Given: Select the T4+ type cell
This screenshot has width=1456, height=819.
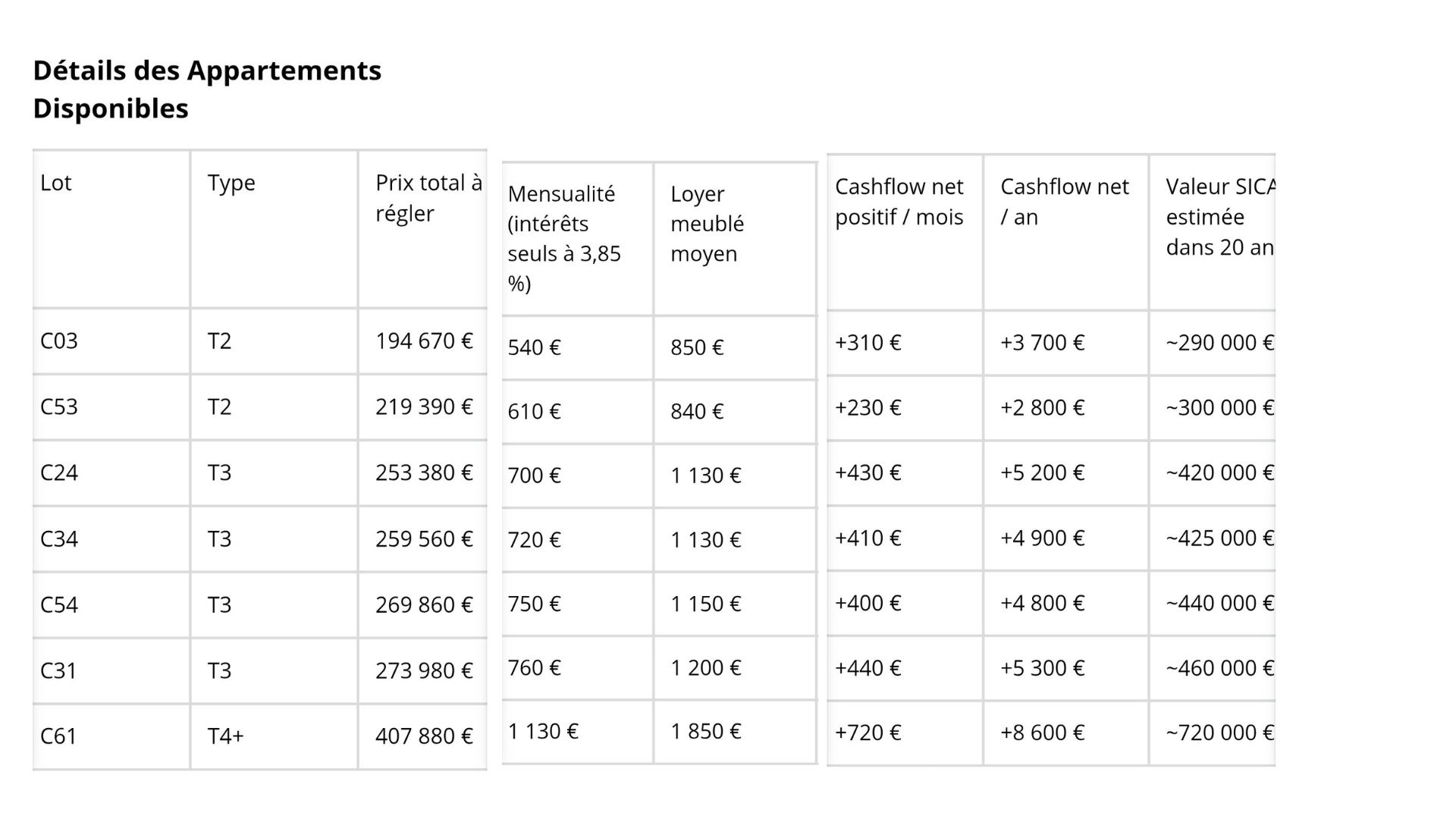Looking at the screenshot, I should [226, 736].
